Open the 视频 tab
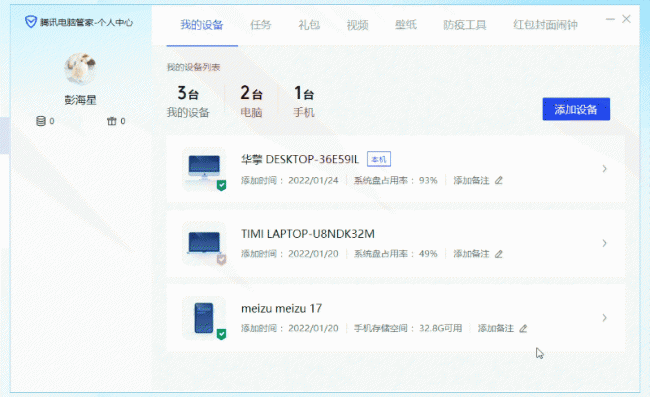The image size is (650, 397). (357, 25)
